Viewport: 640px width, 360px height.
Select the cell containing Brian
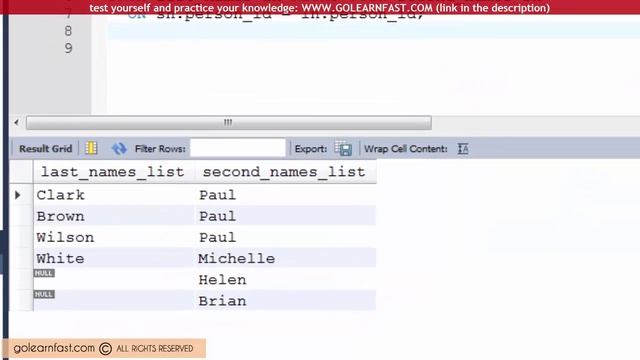tap(285, 301)
